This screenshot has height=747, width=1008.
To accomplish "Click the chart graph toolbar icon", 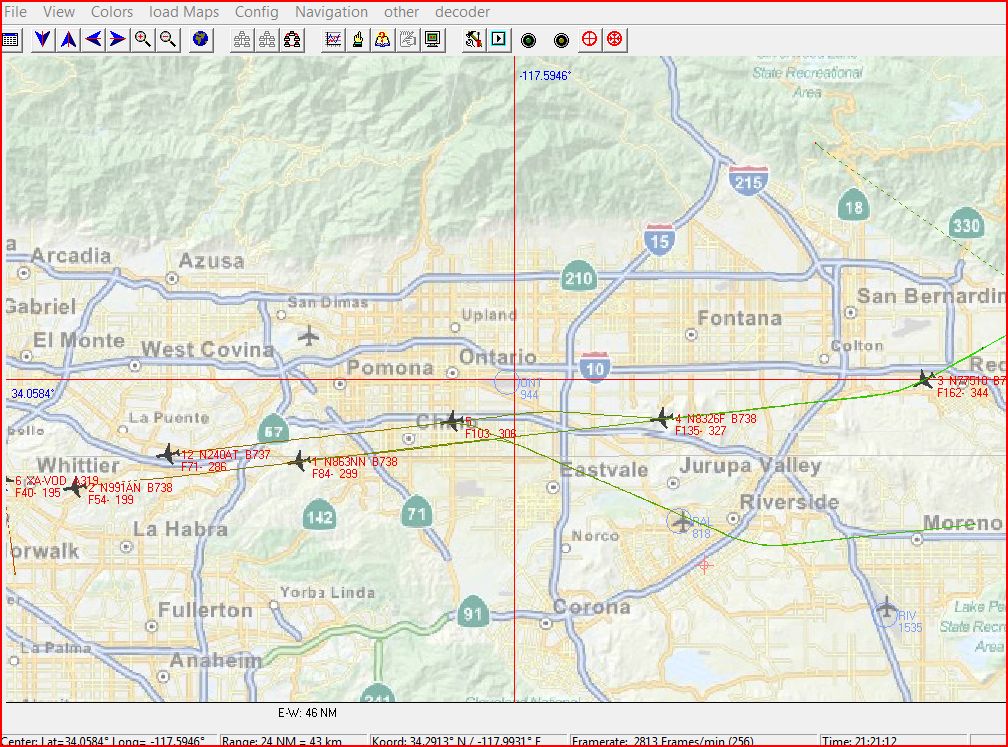I will tap(333, 40).
